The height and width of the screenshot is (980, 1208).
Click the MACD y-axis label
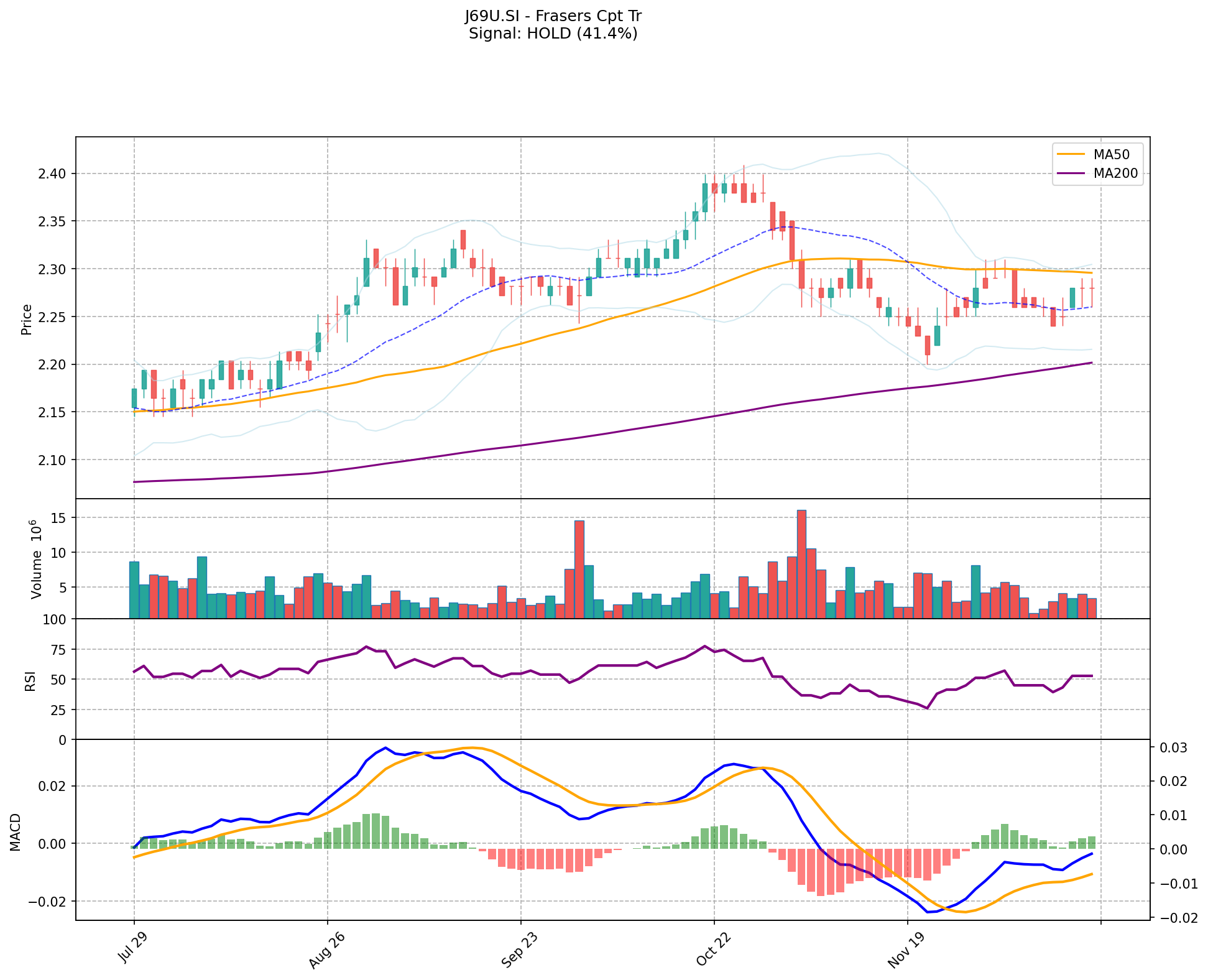16,832
